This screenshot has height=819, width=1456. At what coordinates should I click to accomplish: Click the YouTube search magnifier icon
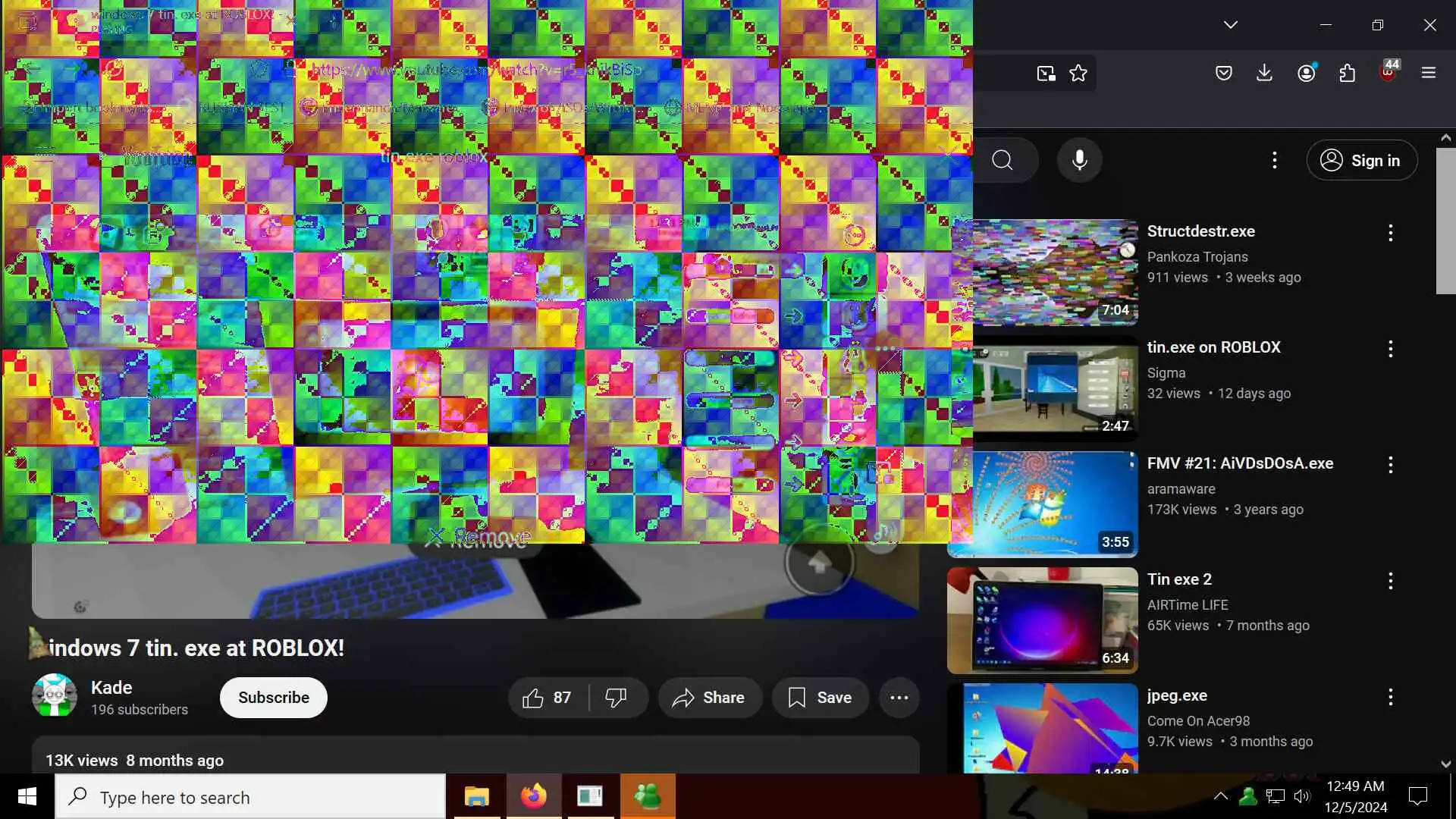coord(1002,160)
